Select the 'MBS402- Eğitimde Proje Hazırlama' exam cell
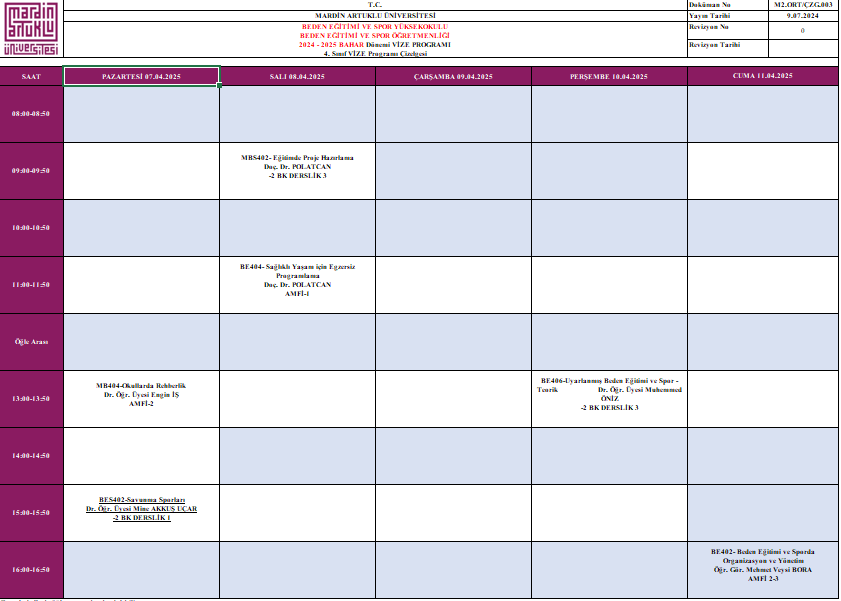 [297, 170]
